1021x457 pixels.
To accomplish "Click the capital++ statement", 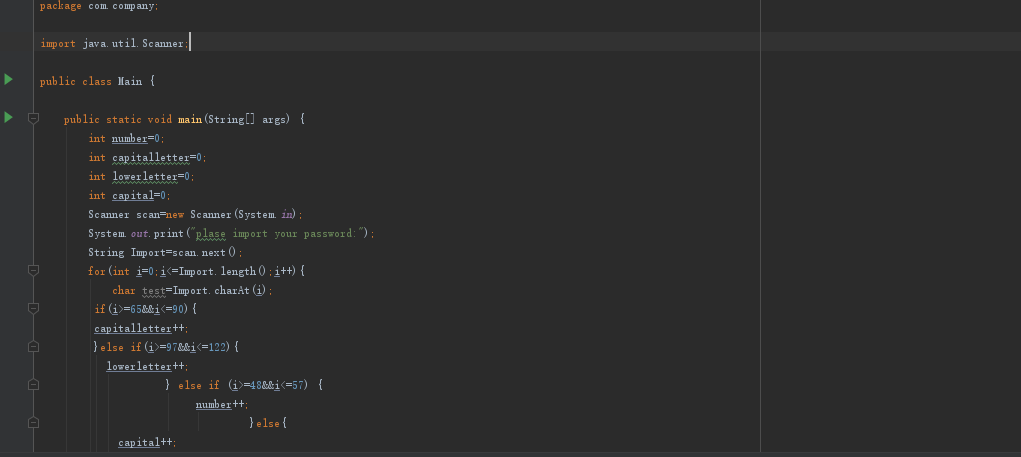I will point(147,443).
